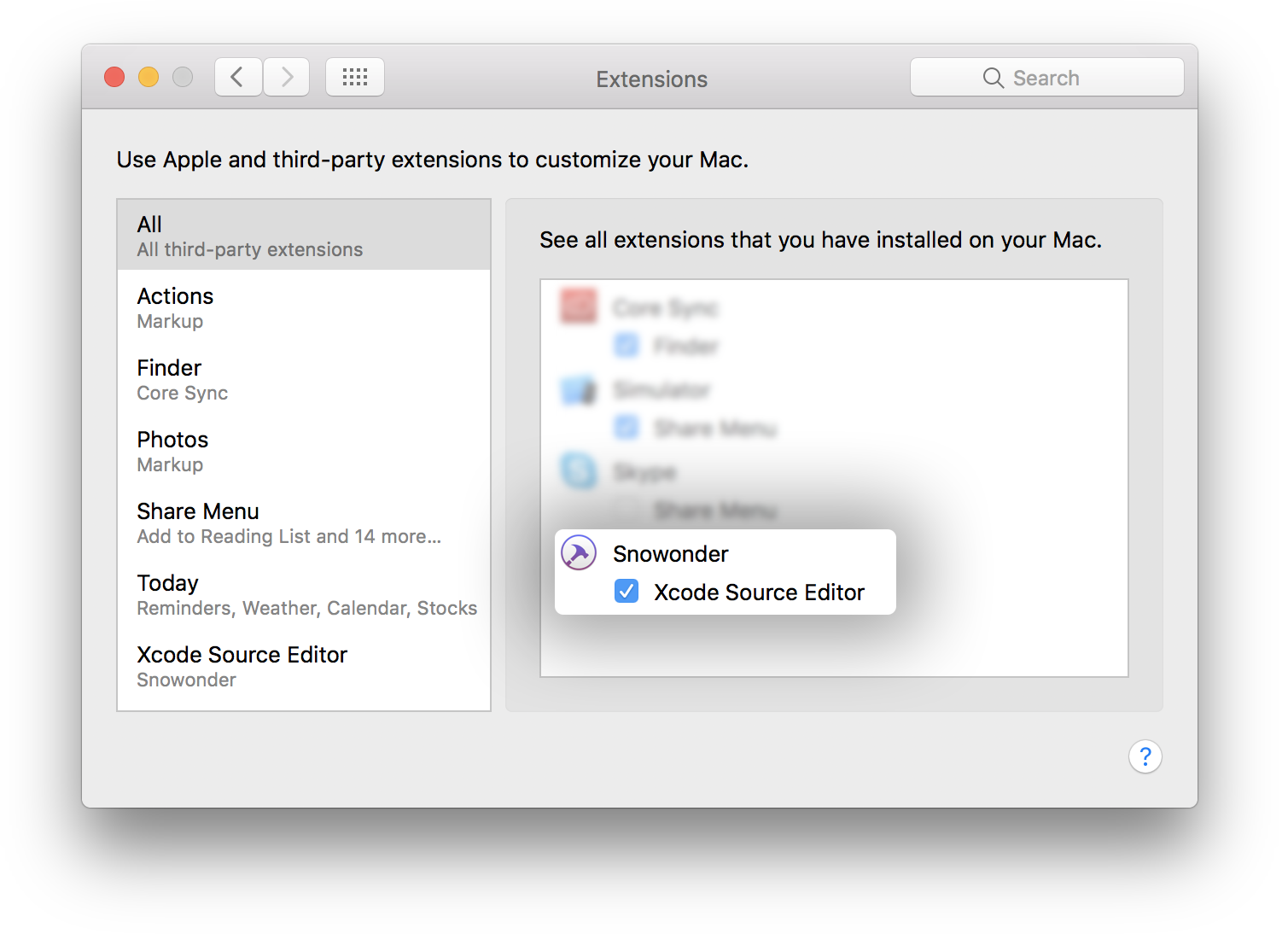Select the Share Menu category
This screenshot has height=934, width=1288.
[304, 522]
